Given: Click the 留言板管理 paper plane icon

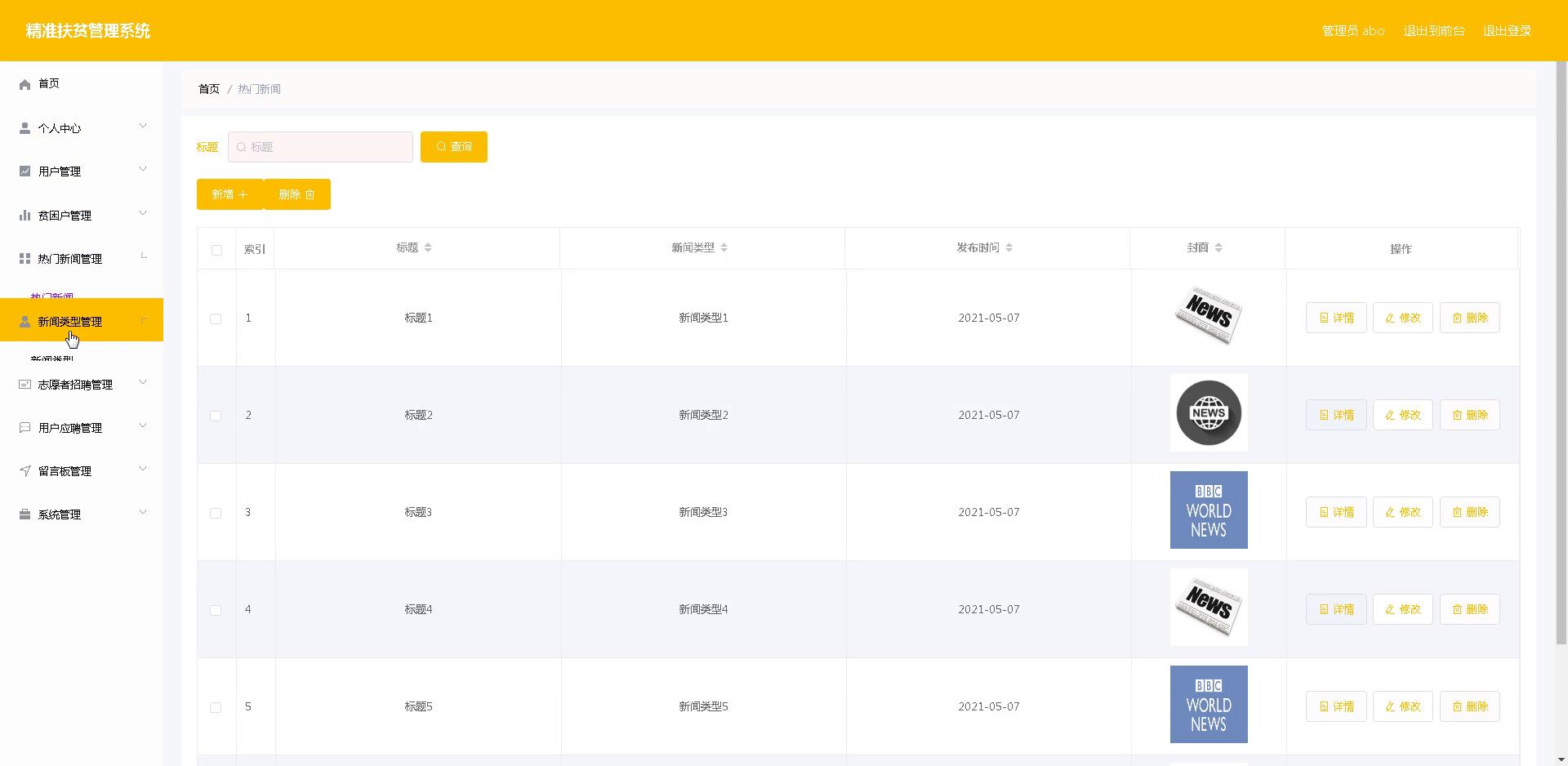Looking at the screenshot, I should click(x=24, y=471).
